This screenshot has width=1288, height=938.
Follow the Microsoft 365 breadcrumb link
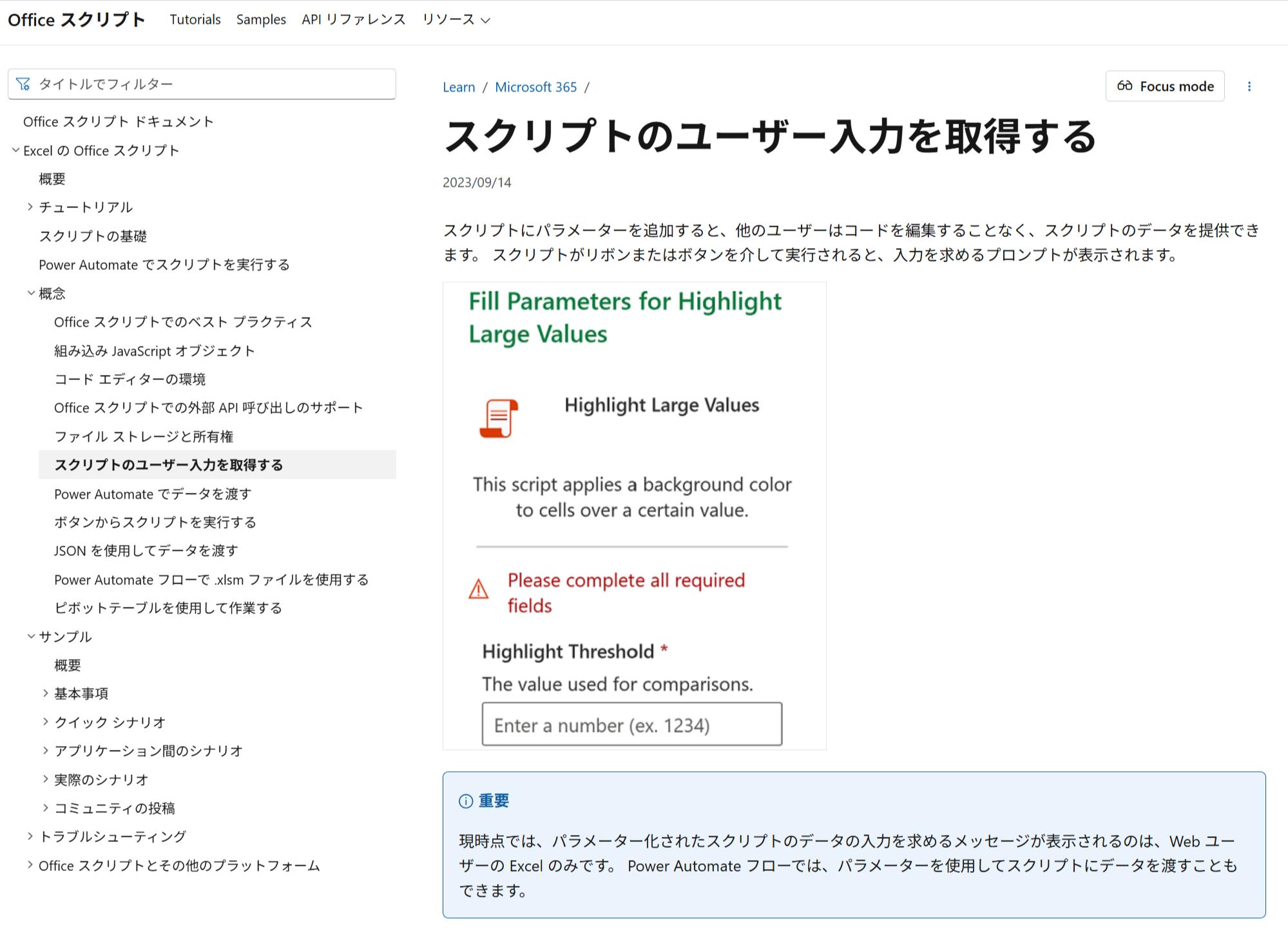(x=535, y=87)
